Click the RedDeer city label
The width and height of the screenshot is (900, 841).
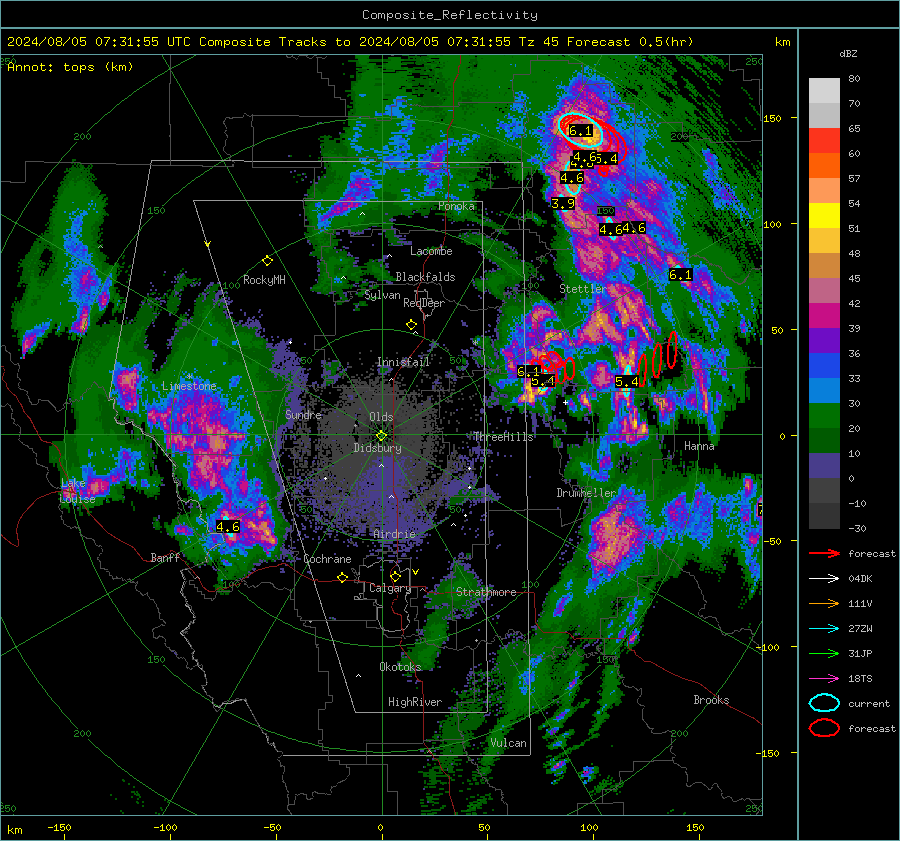click(x=424, y=303)
